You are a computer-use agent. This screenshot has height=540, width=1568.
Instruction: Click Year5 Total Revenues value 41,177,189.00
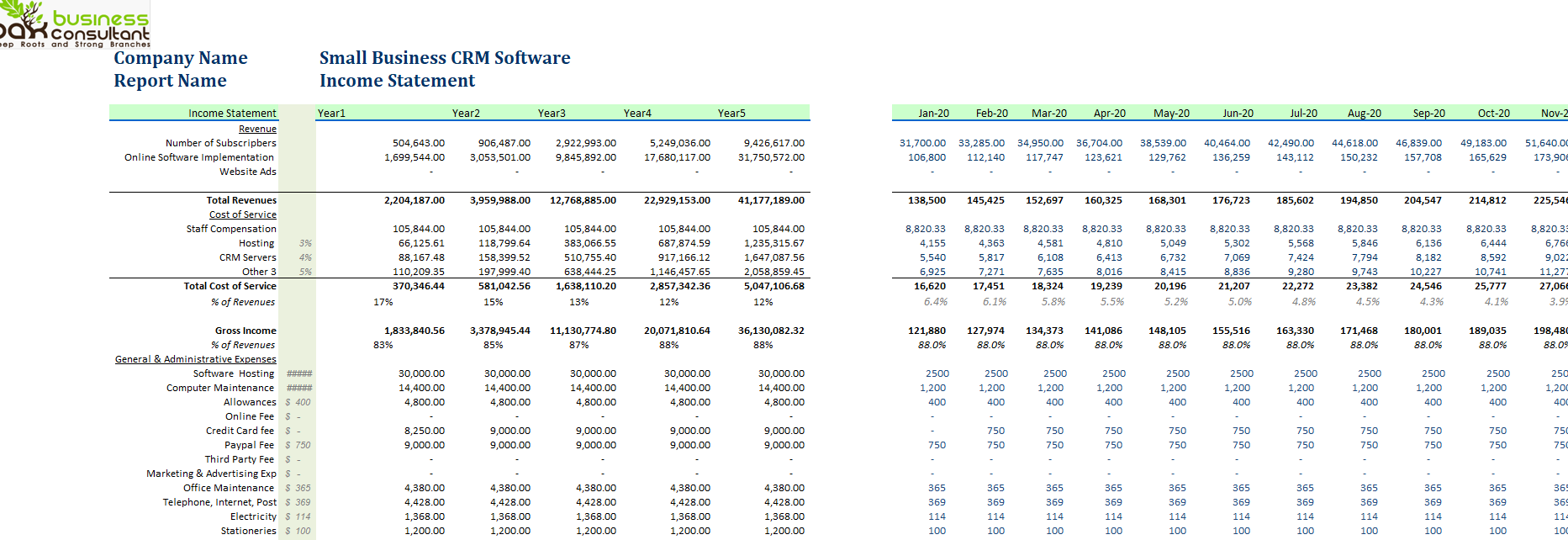[771, 200]
